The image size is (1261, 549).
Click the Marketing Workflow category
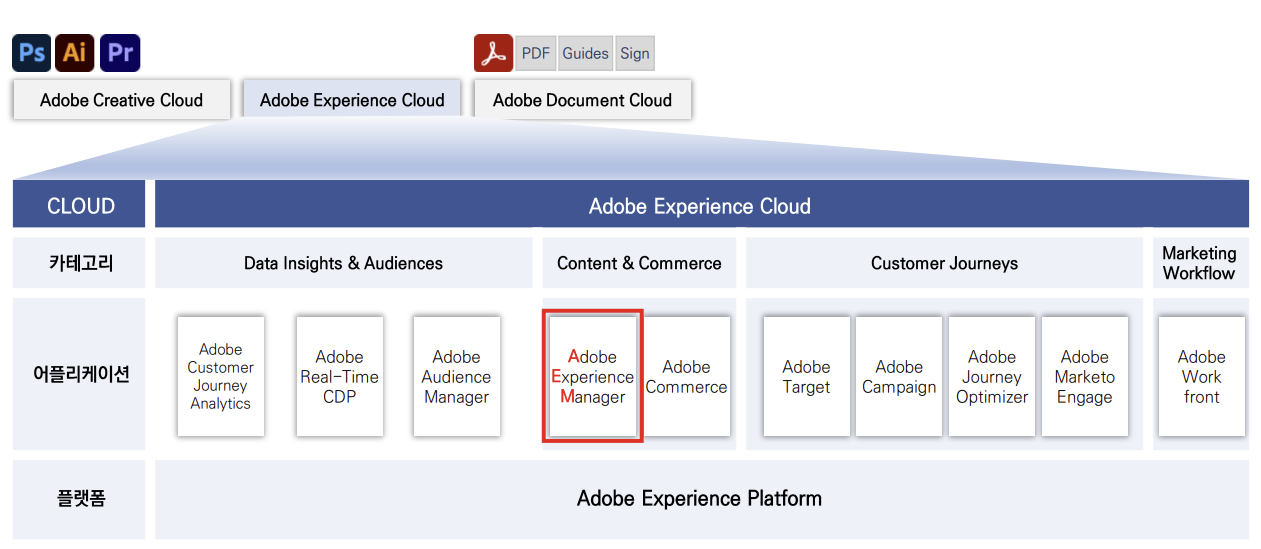1200,263
